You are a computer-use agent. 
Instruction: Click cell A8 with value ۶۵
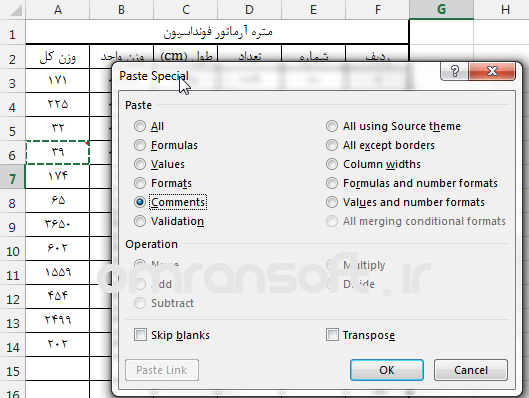58,200
